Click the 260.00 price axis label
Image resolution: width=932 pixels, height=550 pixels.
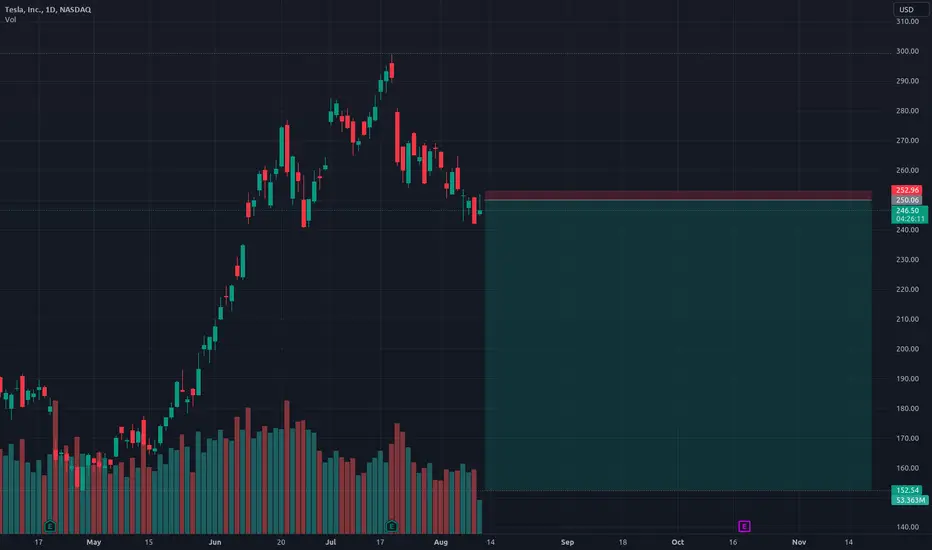click(x=908, y=170)
